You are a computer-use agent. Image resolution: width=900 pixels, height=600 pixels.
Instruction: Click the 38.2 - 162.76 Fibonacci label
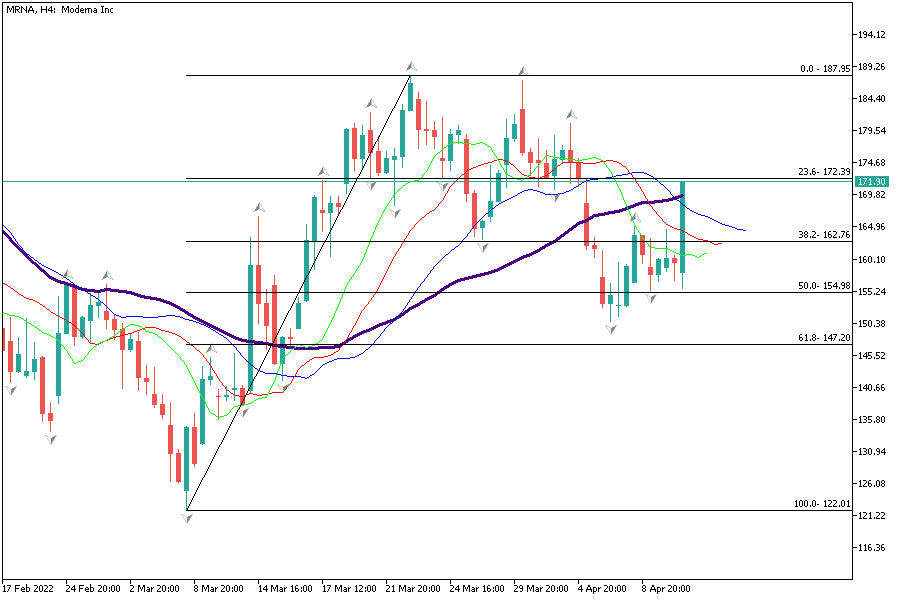click(823, 235)
